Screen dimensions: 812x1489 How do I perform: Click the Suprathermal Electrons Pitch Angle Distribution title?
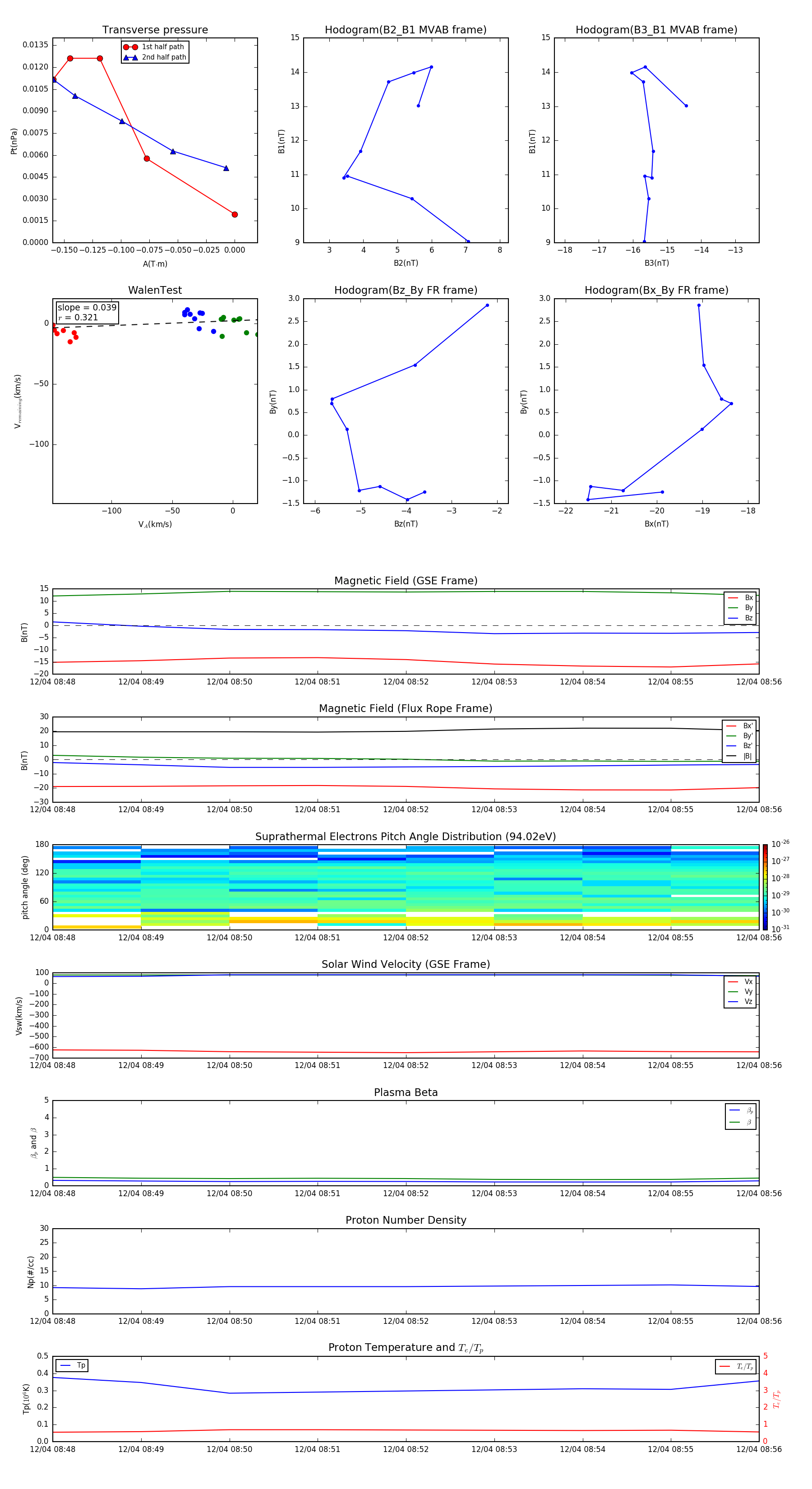(x=406, y=837)
